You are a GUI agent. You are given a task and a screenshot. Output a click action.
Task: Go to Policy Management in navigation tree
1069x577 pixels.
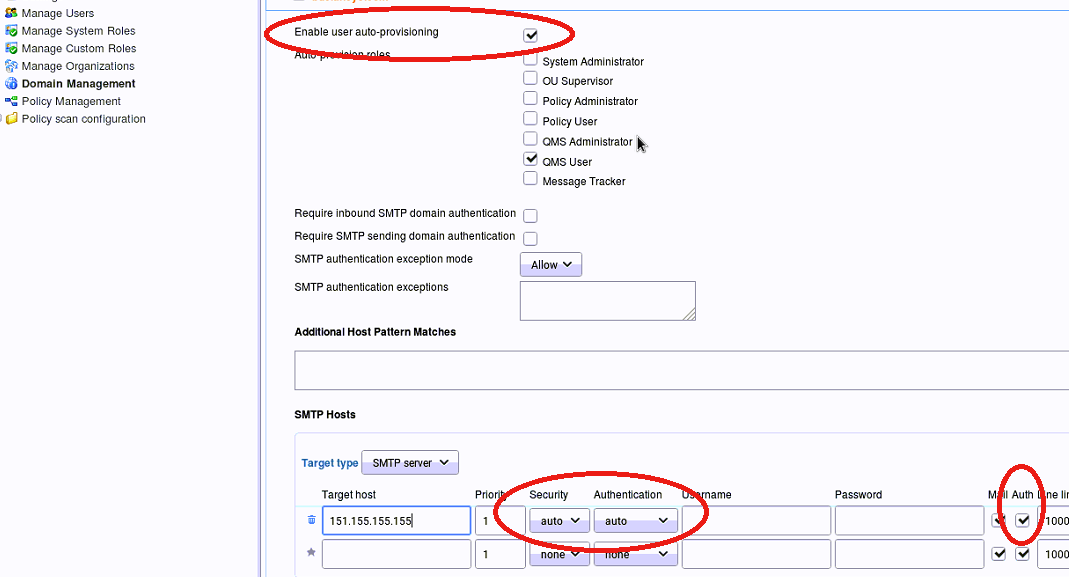coord(71,101)
